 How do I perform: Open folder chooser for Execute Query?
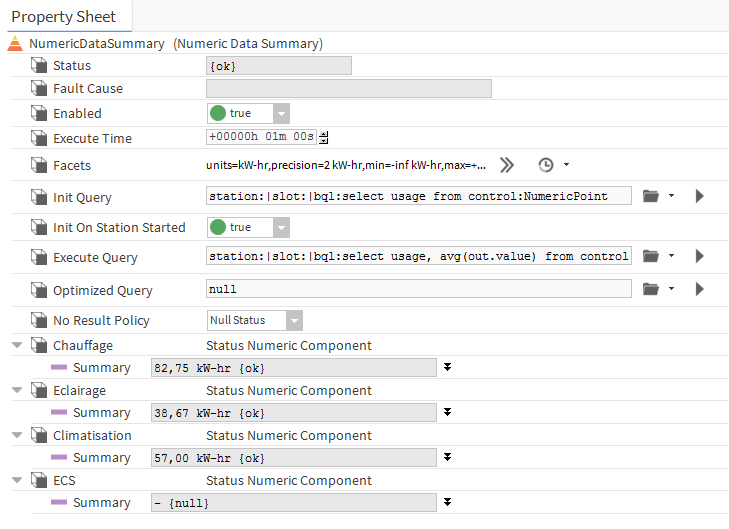point(651,256)
